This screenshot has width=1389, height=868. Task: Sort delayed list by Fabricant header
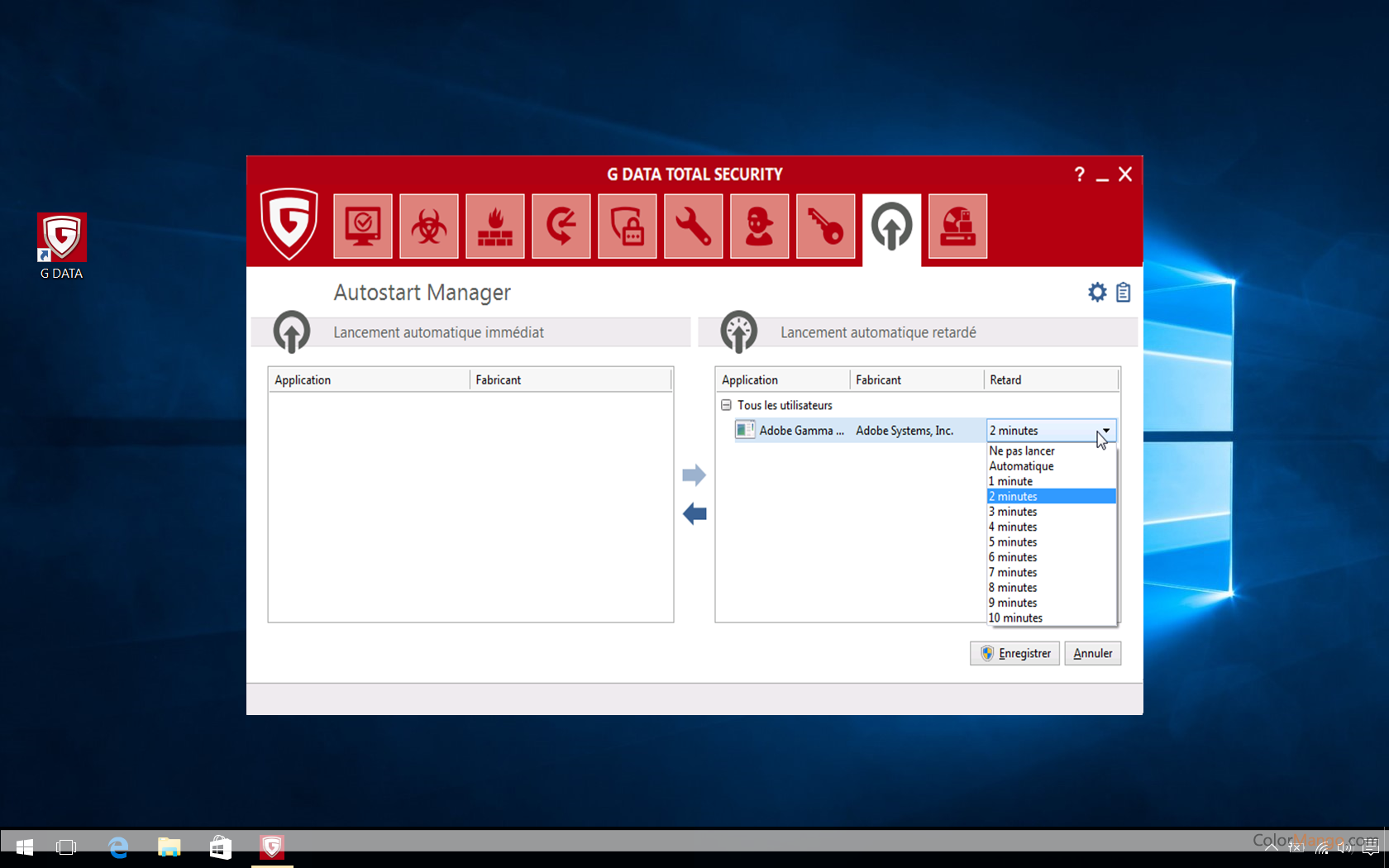pos(916,379)
